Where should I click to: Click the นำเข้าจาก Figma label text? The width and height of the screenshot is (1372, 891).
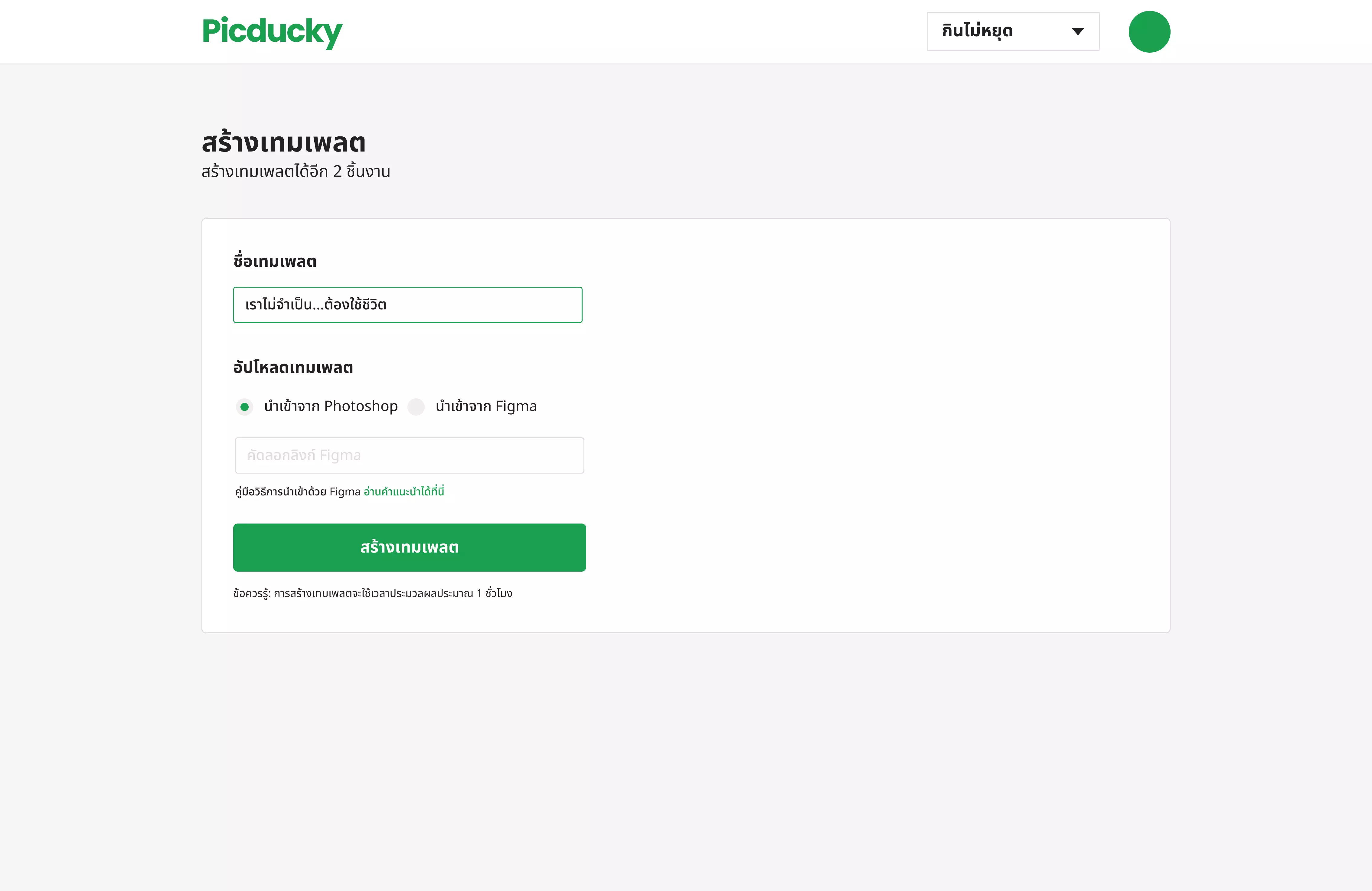point(486,407)
